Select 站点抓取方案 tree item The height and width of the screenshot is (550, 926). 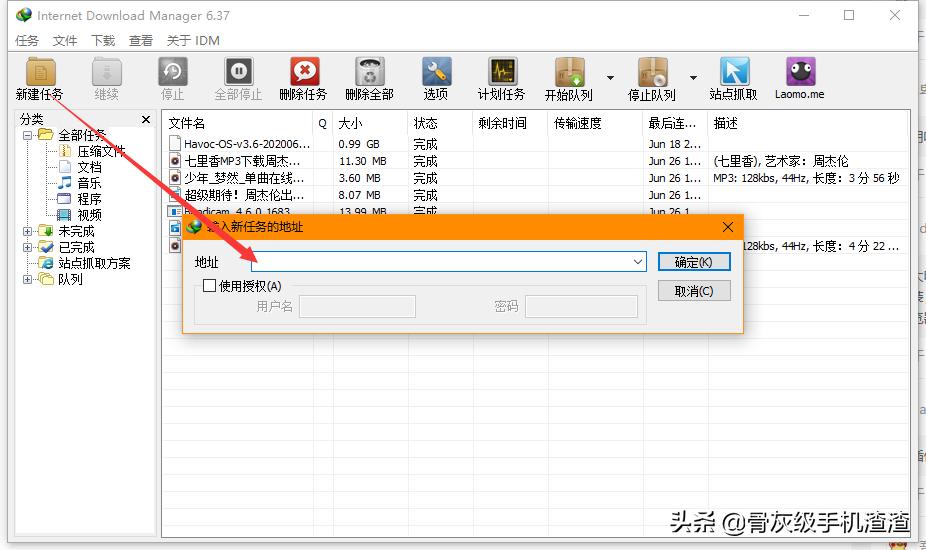(94, 263)
